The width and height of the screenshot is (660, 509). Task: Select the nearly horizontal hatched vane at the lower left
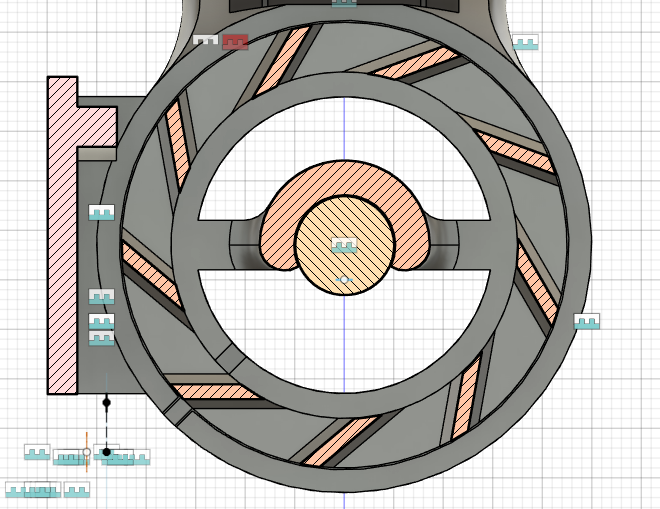[215, 392]
